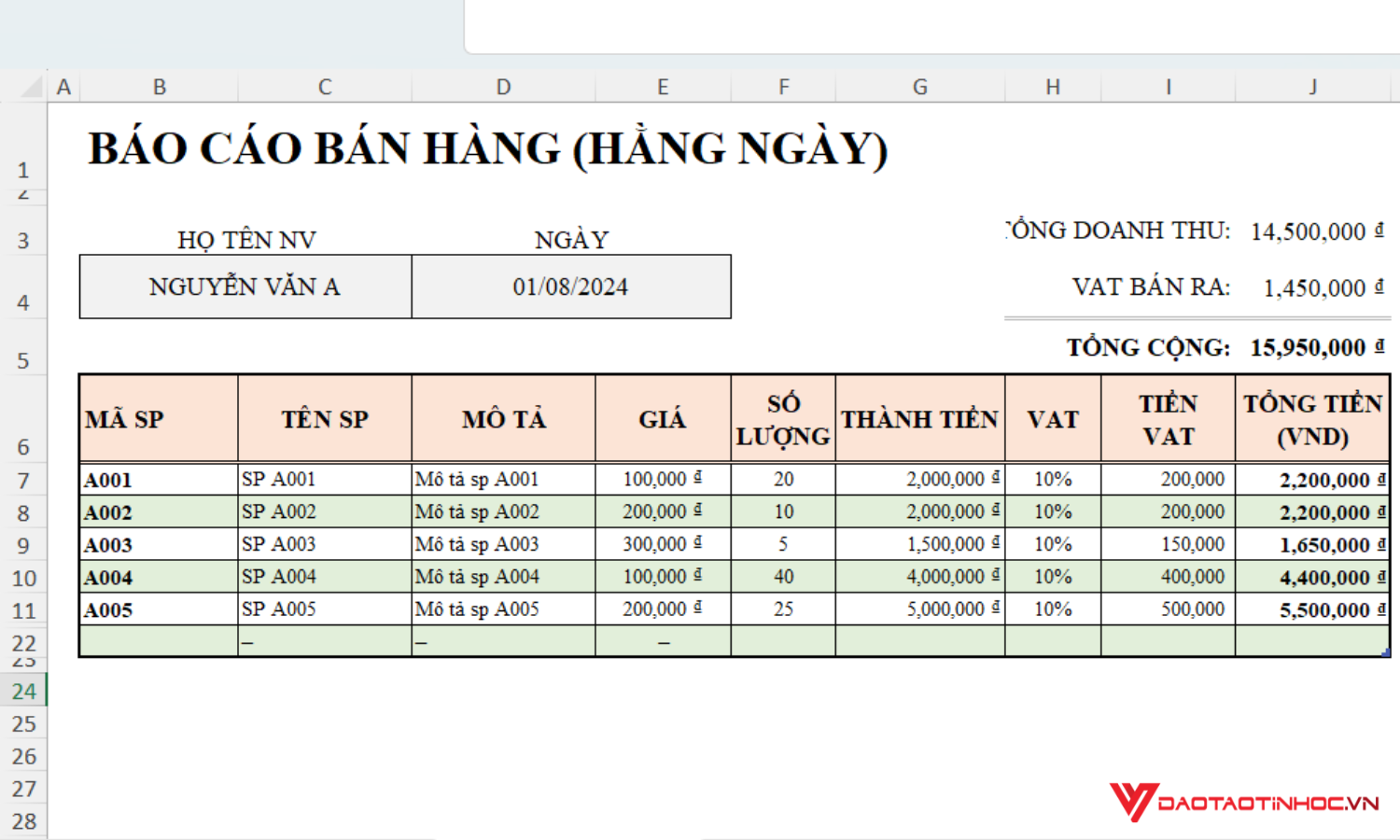Click the MÃ SP header cell
The width and height of the screenshot is (1400, 840).
coord(159,418)
